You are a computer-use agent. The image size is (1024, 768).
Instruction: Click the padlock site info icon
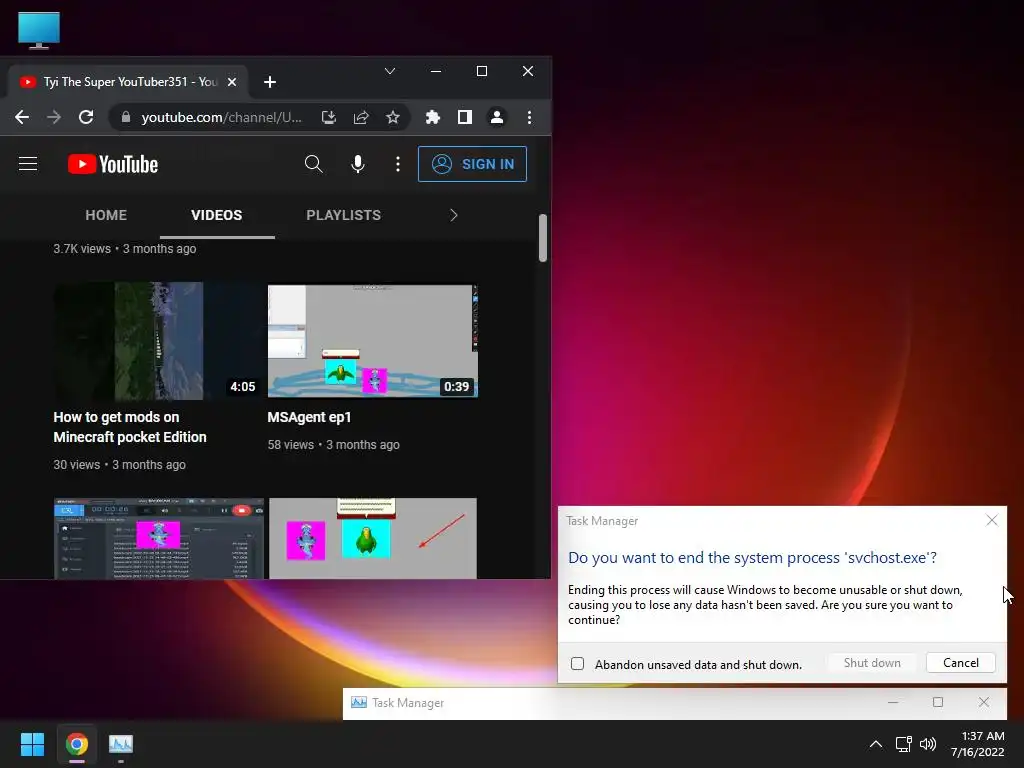tap(126, 117)
